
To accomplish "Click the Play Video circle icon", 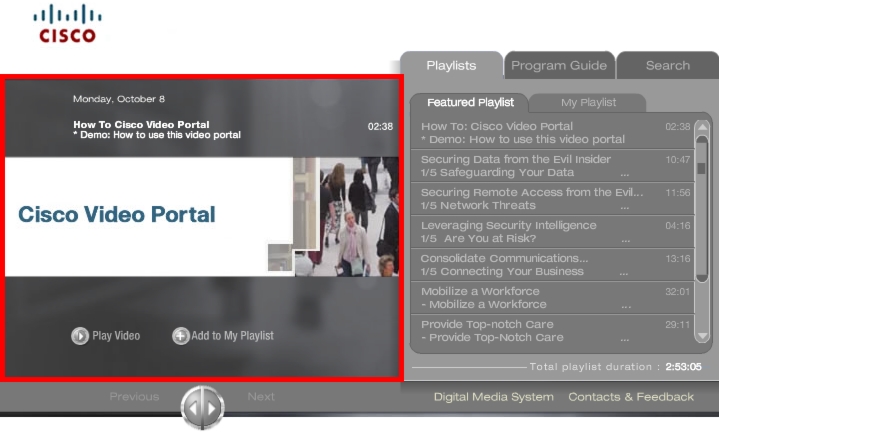I will pyautogui.click(x=80, y=336).
